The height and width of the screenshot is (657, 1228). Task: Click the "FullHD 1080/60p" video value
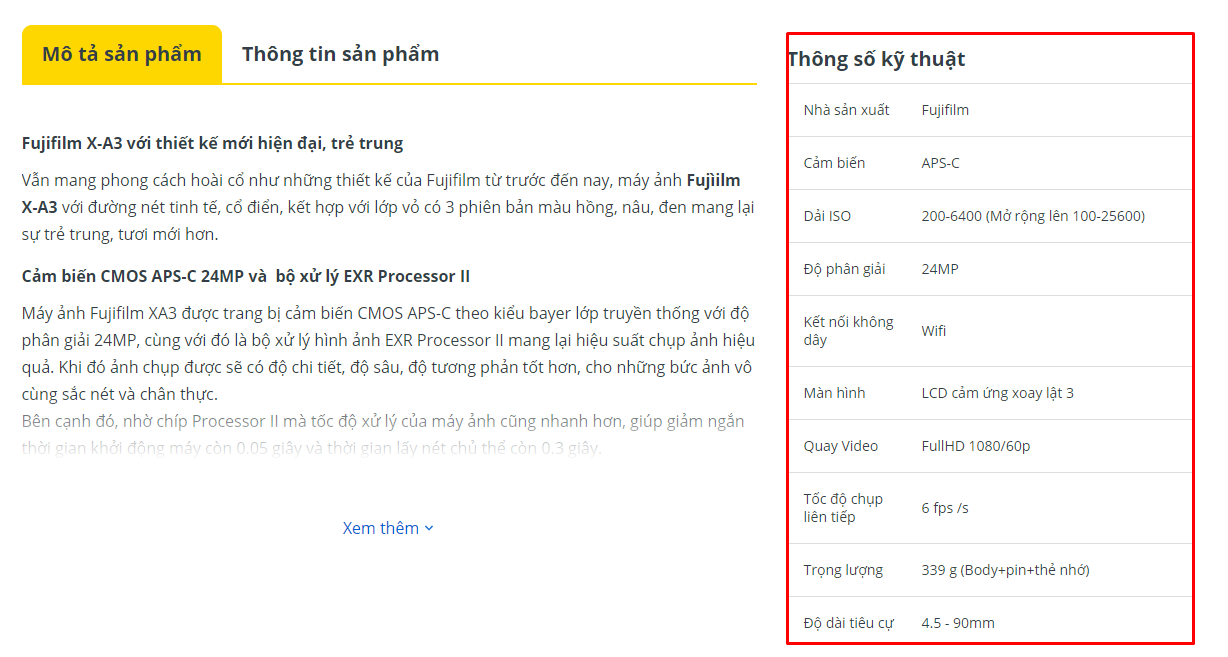pos(976,446)
